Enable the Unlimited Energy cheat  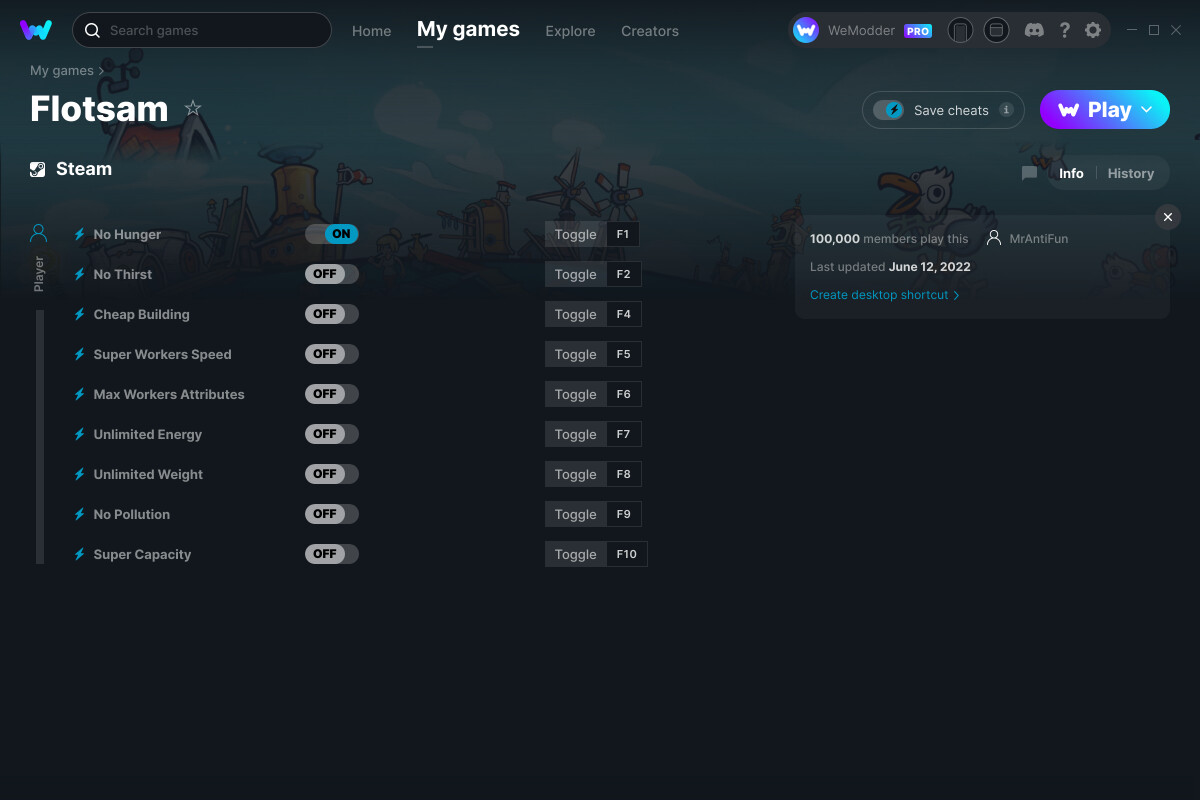332,434
